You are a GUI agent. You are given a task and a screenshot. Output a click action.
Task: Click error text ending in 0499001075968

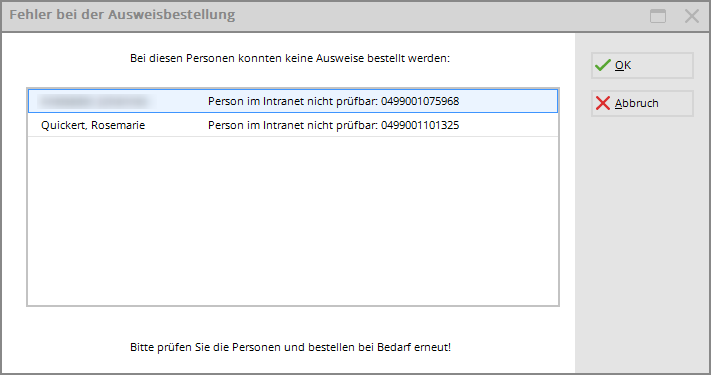tap(333, 101)
